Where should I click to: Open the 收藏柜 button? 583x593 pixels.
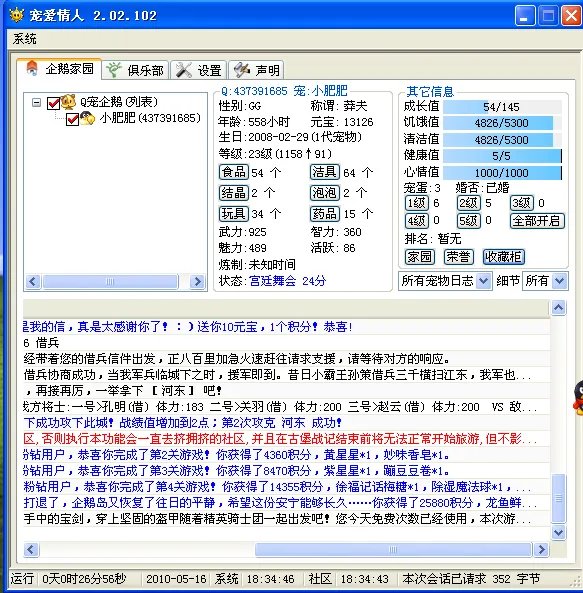click(504, 257)
